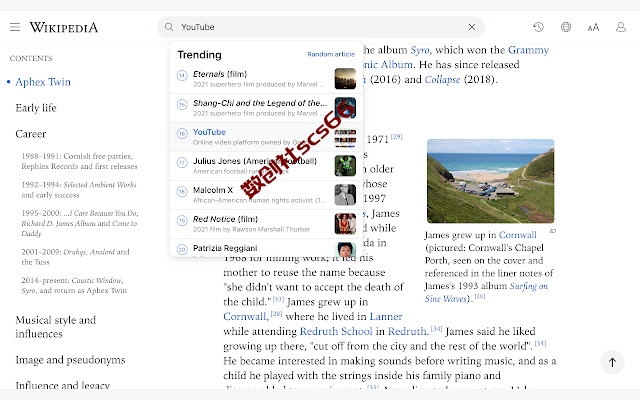This screenshot has width=640, height=400.
Task: Go to Aphex Twin contents entry
Action: click(43, 82)
